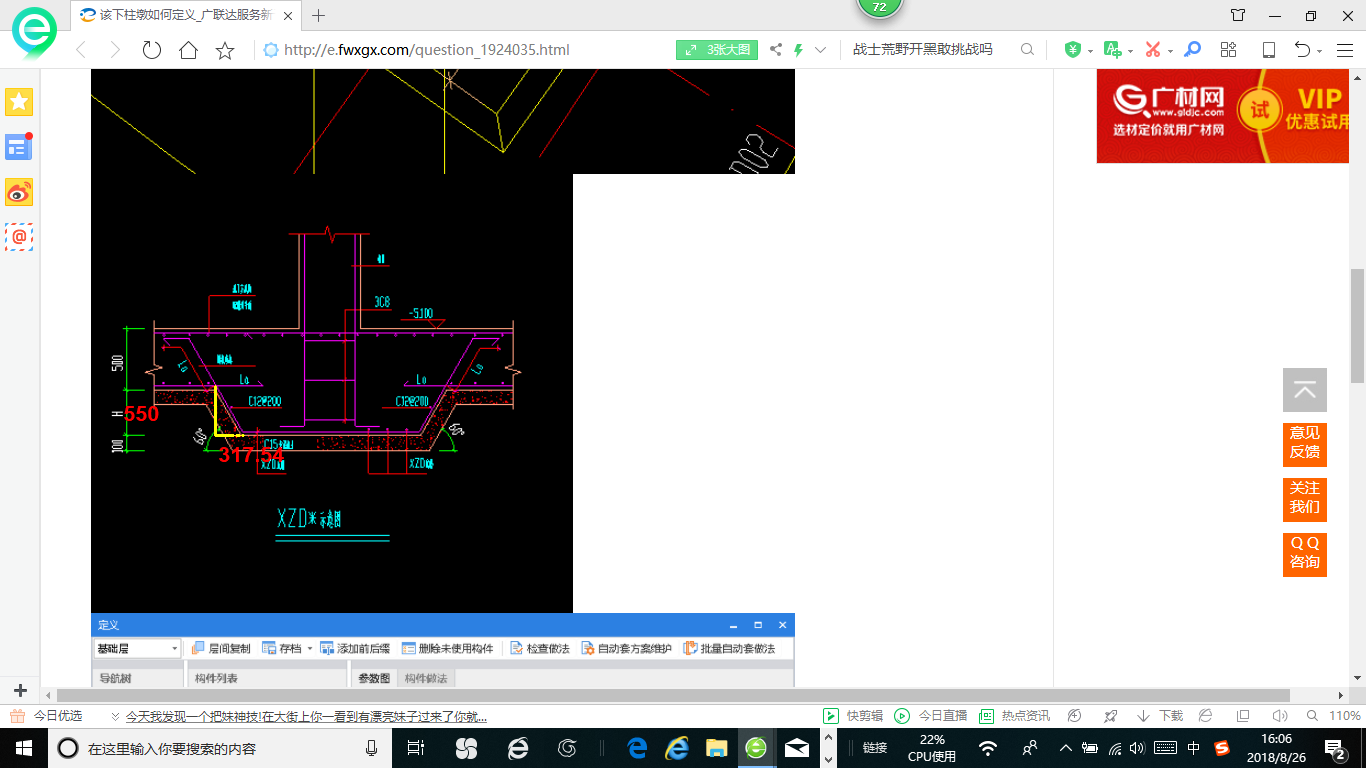Open the translate extension icon
The image size is (1366, 768).
pyautogui.click(x=1111, y=49)
